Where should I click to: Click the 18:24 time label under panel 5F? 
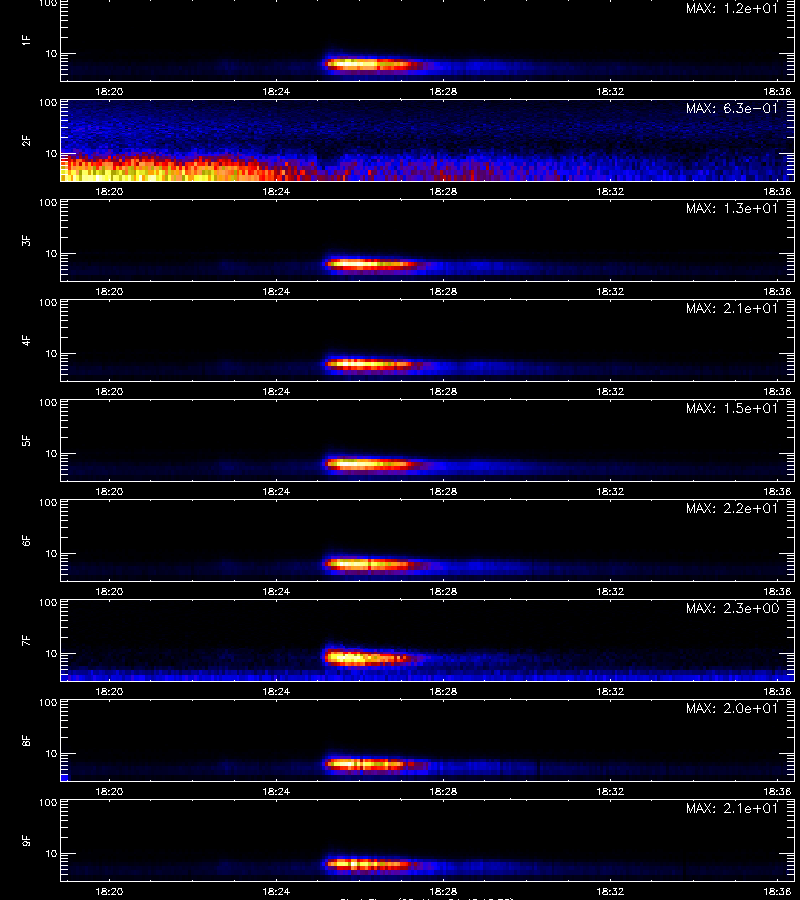click(x=276, y=491)
